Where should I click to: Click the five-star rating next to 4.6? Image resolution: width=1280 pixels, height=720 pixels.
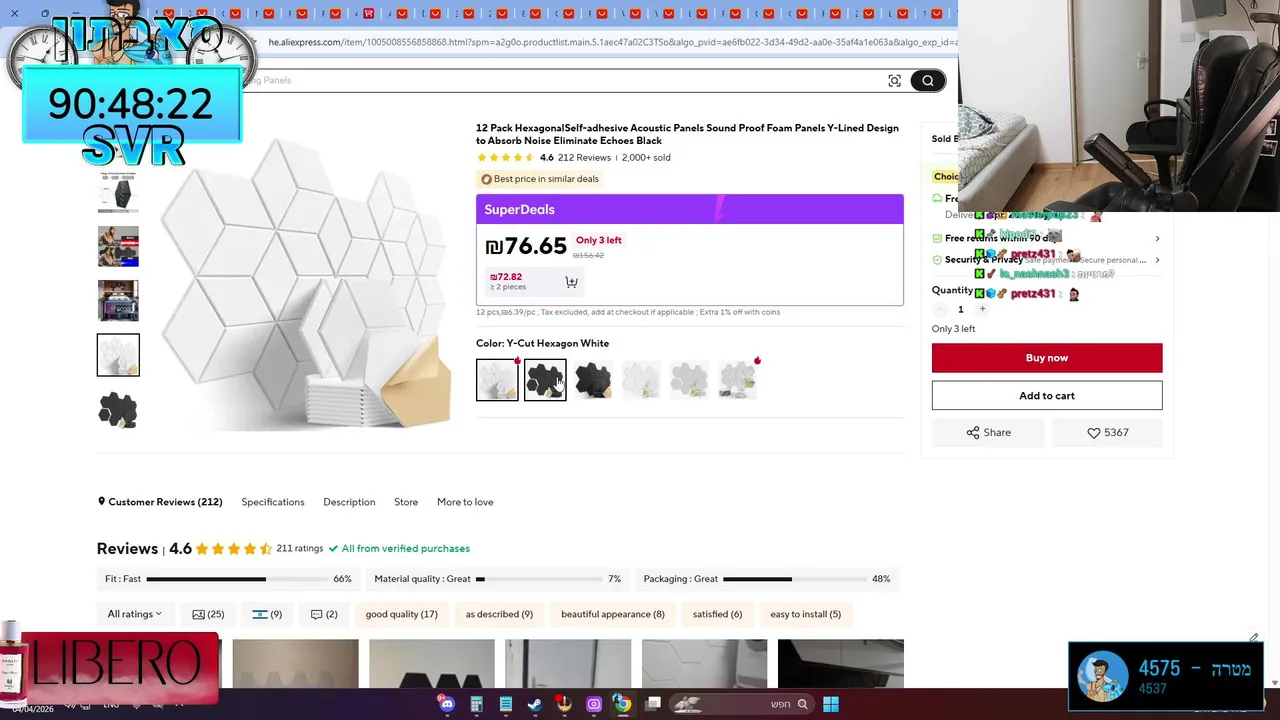pyautogui.click(x=505, y=158)
